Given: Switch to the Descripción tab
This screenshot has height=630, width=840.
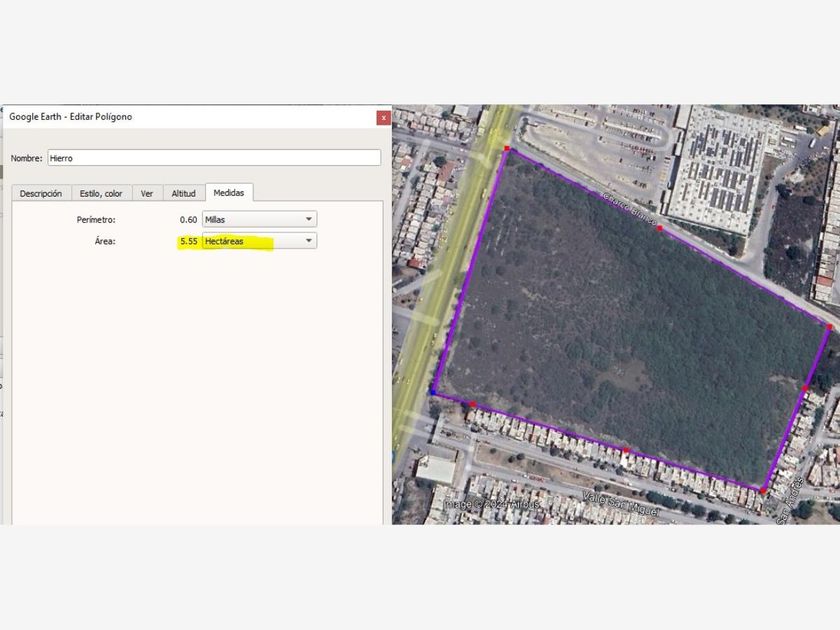Looking at the screenshot, I should [x=41, y=193].
